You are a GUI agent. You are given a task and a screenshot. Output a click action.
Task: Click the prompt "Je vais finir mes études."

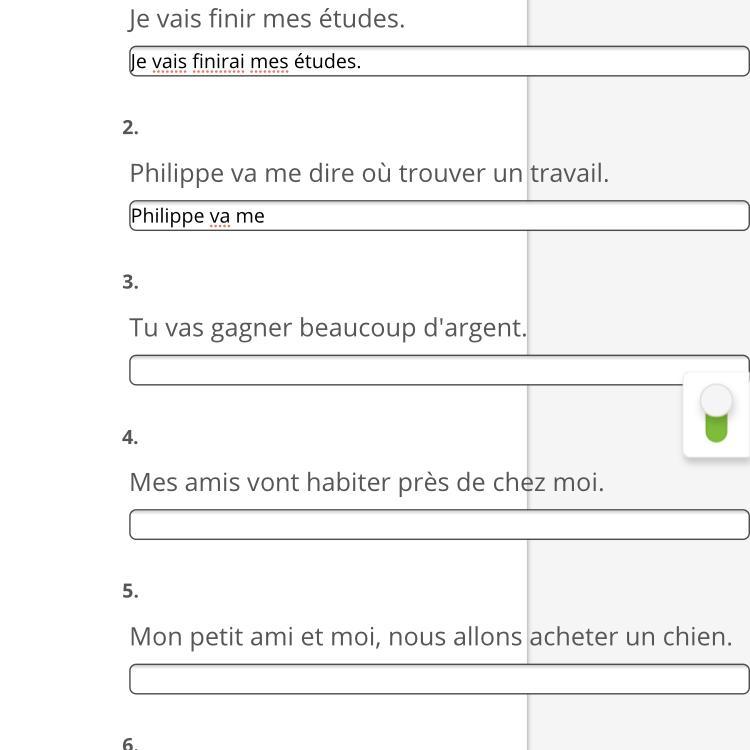pyautogui.click(x=267, y=18)
